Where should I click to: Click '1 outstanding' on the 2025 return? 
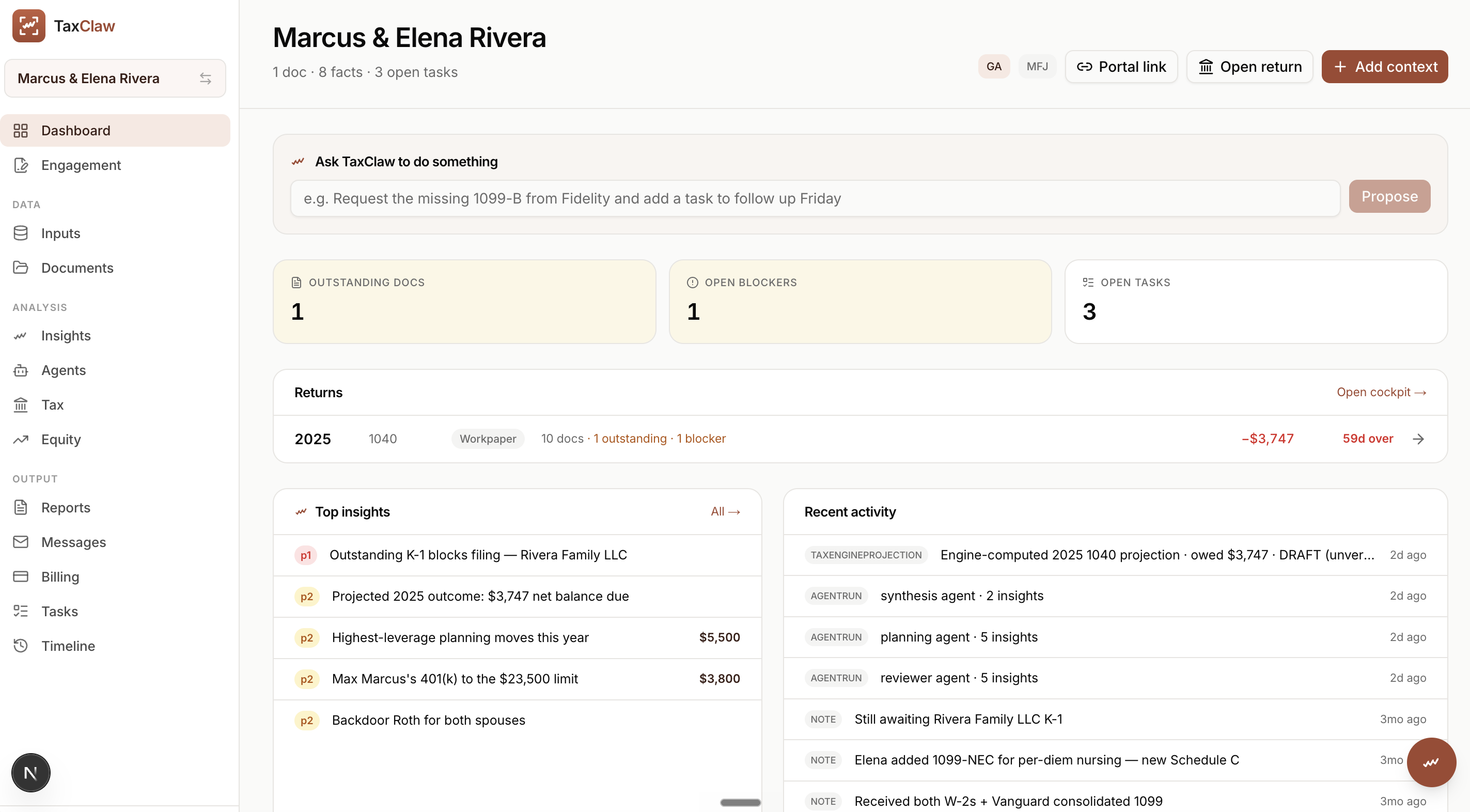(x=630, y=439)
